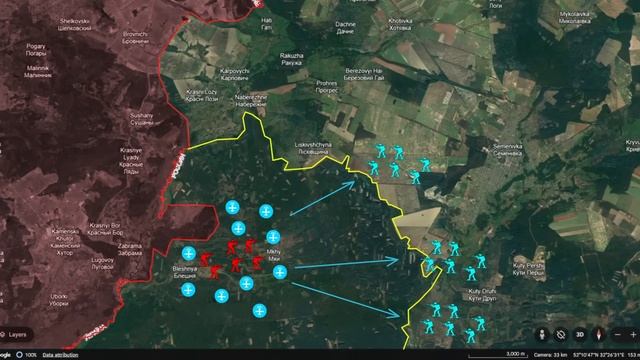Click the Kuty Pershi label
Viewport: 640px width, 360px height.
point(529,269)
